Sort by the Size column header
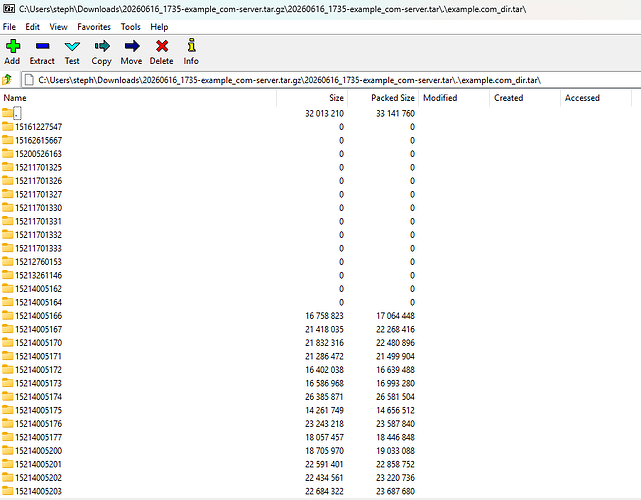Viewport: 641px width, 500px height. click(x=312, y=98)
